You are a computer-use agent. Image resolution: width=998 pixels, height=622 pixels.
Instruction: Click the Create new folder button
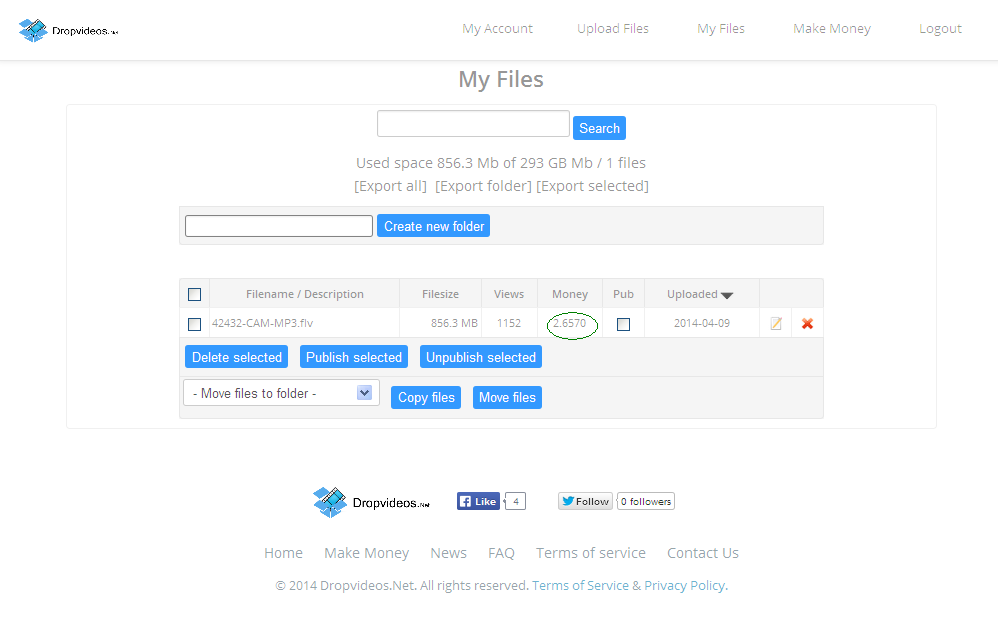pos(433,226)
